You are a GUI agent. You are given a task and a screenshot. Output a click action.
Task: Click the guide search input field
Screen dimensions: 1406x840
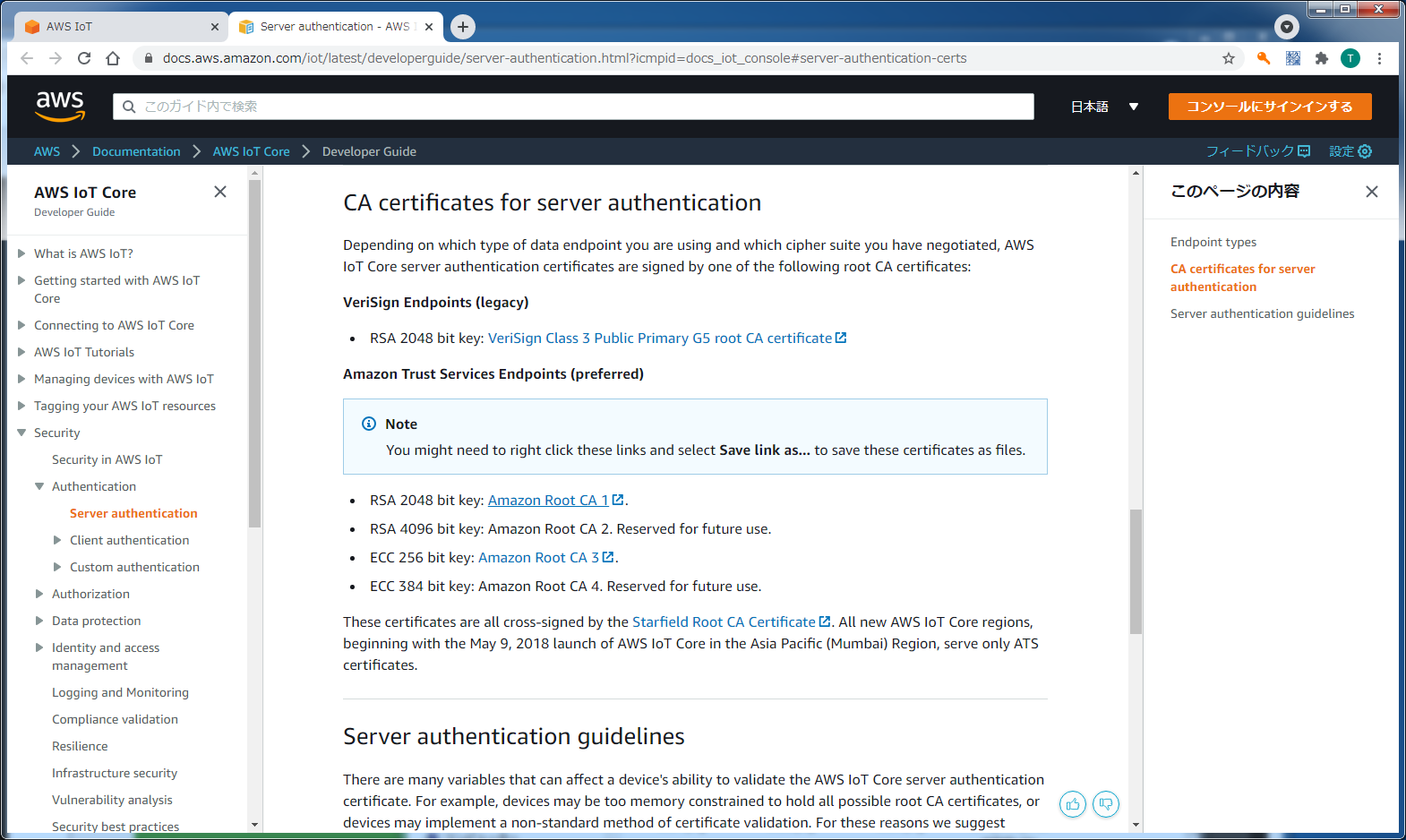[x=573, y=107]
